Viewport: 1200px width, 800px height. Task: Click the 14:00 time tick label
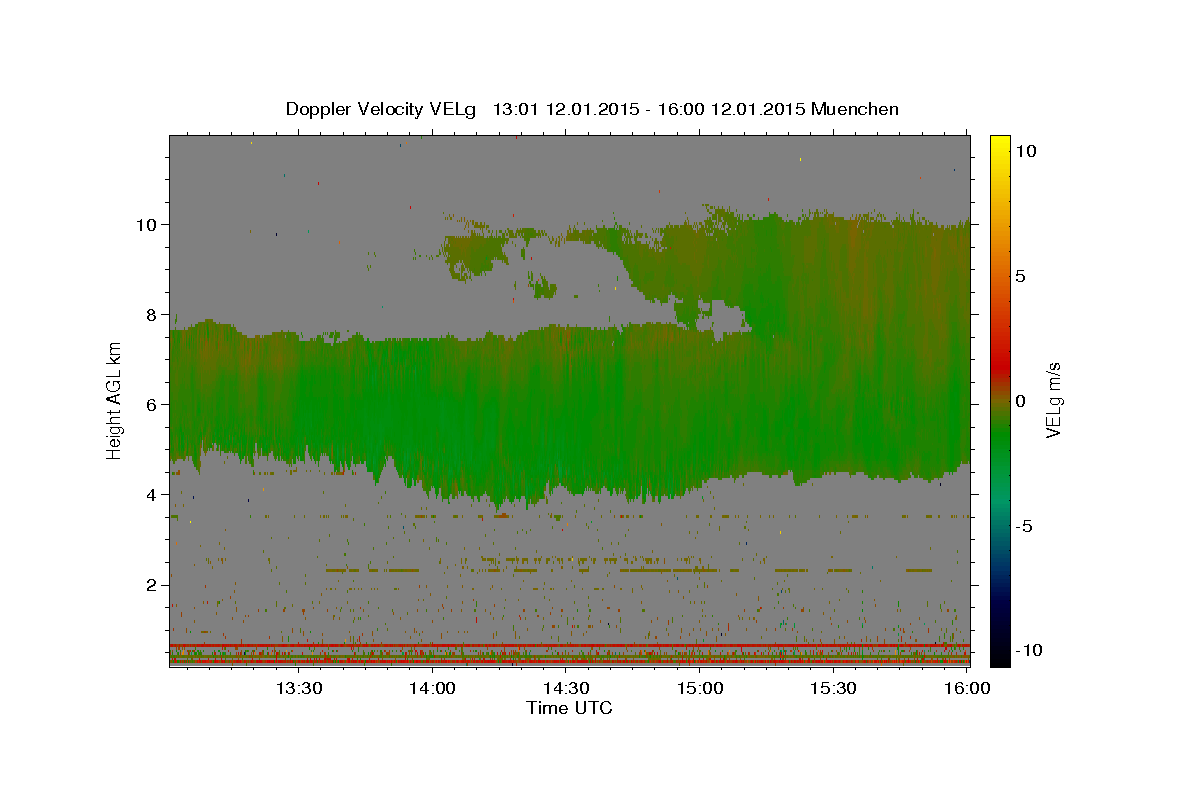[x=433, y=688]
